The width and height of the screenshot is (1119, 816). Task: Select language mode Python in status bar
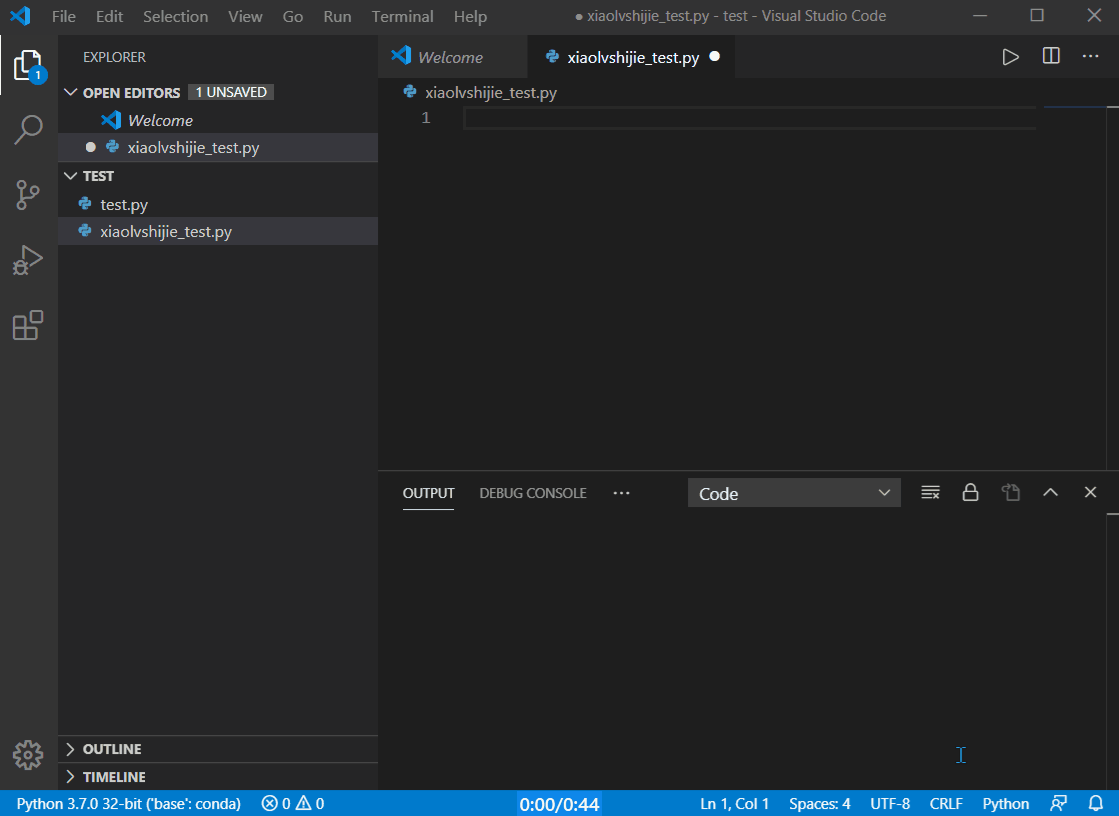coord(1006,804)
